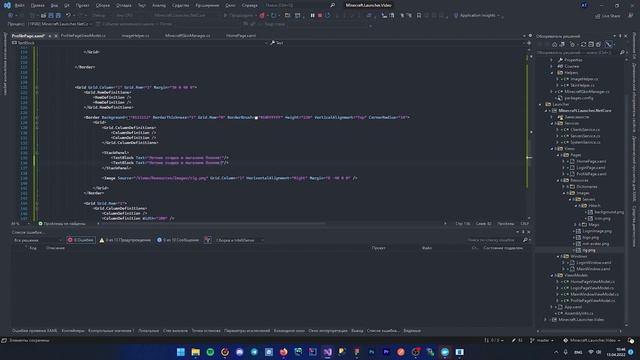Viewport: 640px width, 360px height.
Task: Open Windows Start menu
Action: tap(180, 352)
